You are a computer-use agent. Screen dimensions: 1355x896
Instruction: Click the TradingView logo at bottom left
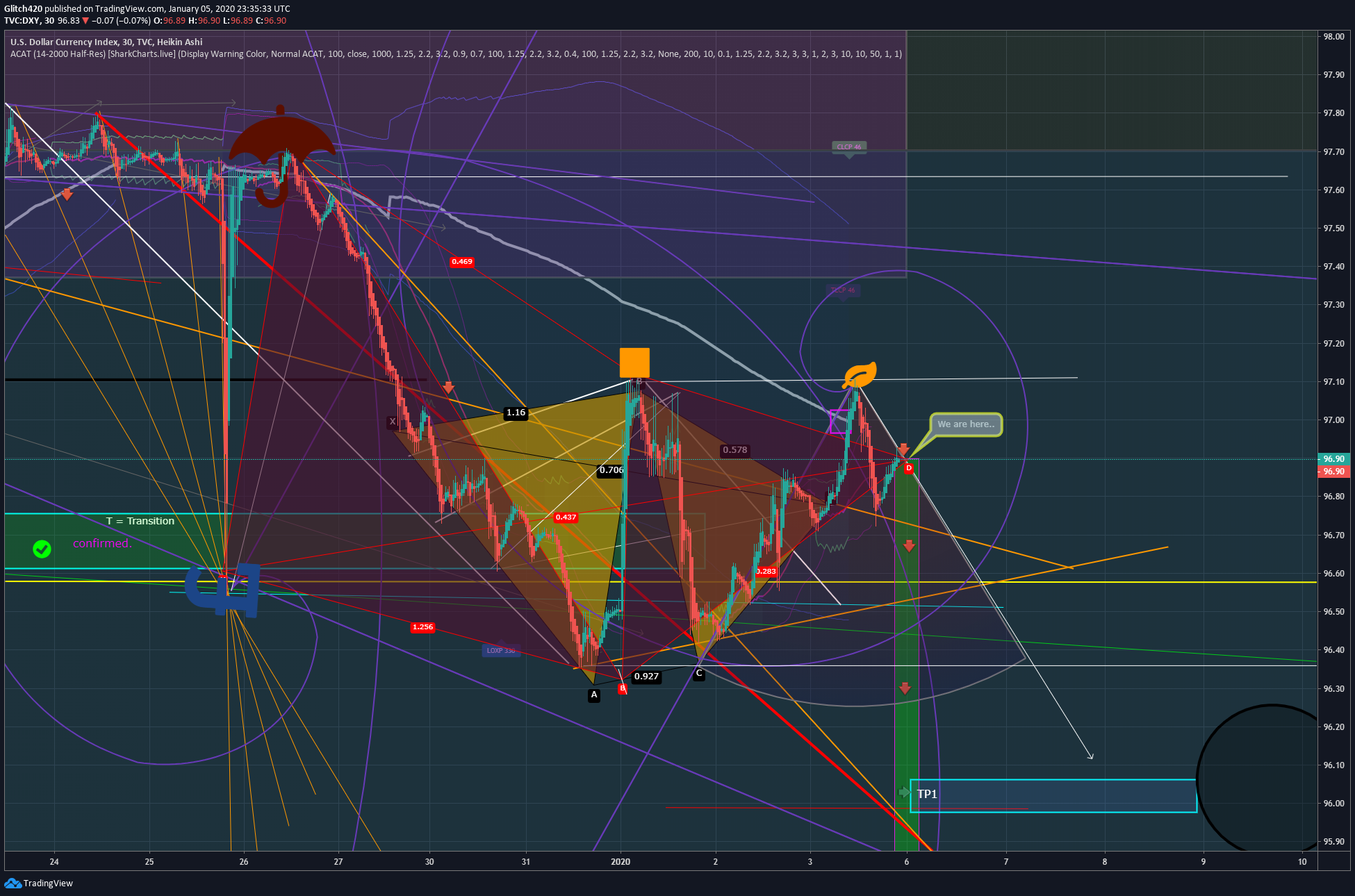pos(39,883)
